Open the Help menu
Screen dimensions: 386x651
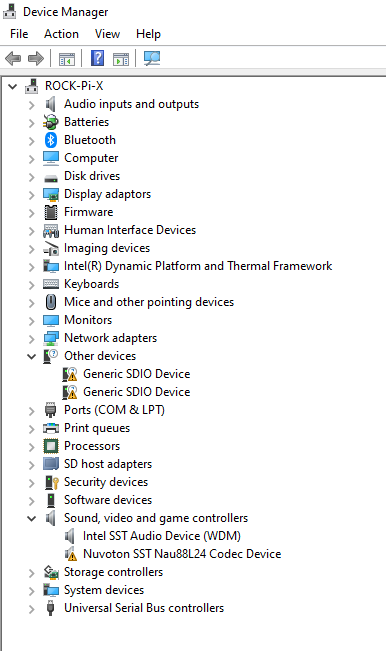(x=148, y=34)
